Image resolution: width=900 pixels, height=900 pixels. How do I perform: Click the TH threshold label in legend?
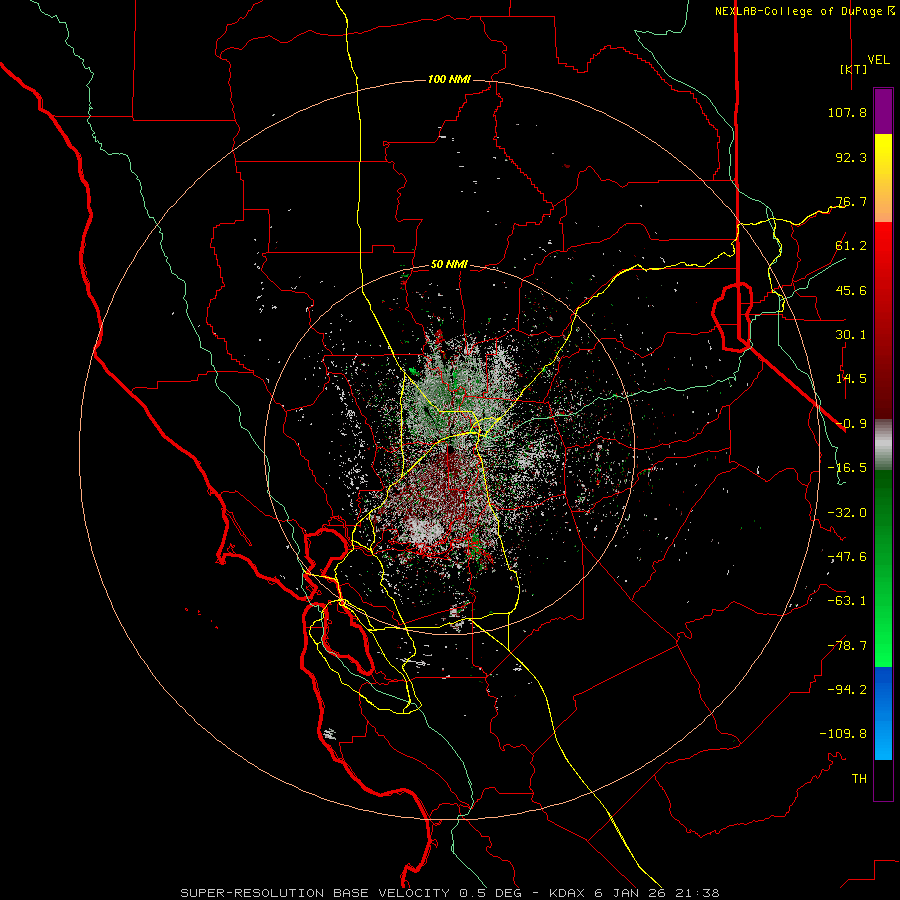(x=859, y=779)
